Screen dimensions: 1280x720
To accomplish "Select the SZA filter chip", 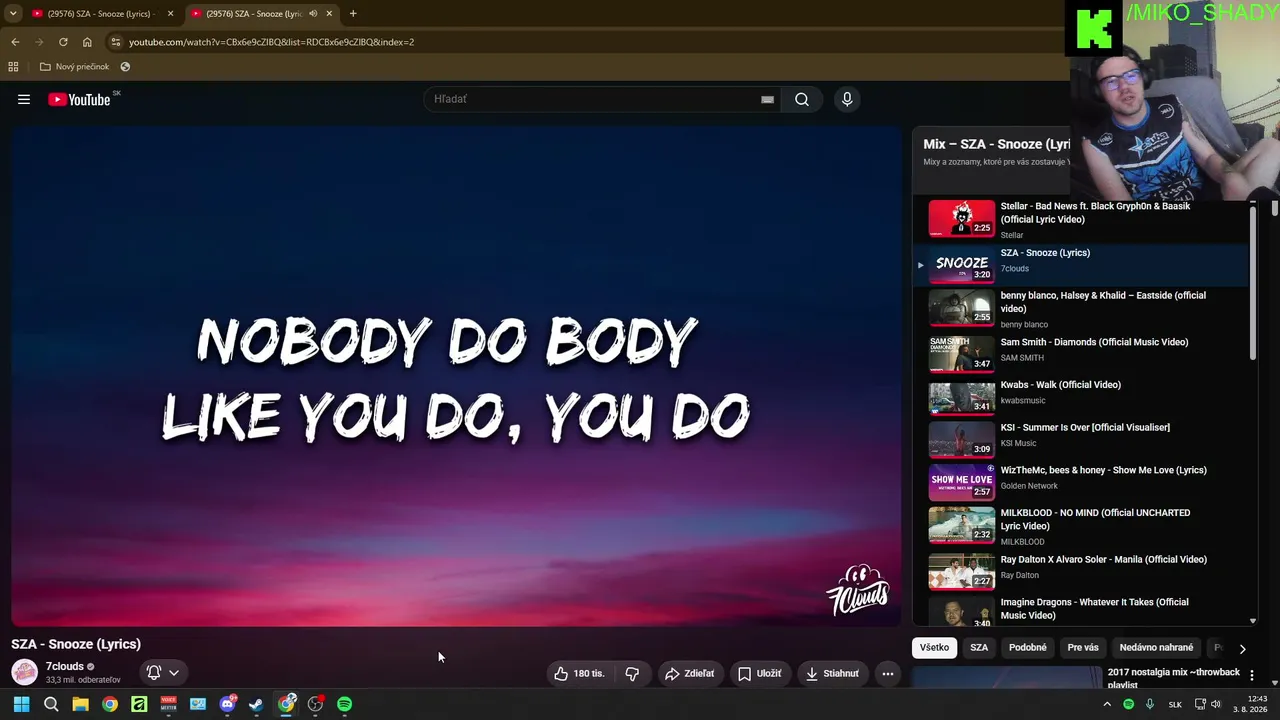I will point(979,647).
